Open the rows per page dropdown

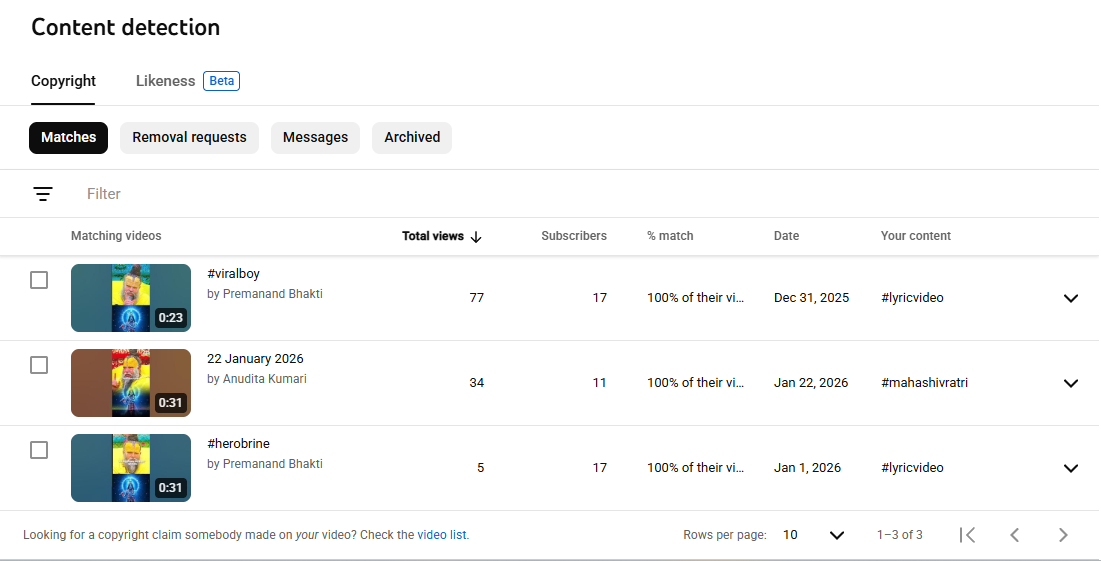click(814, 535)
